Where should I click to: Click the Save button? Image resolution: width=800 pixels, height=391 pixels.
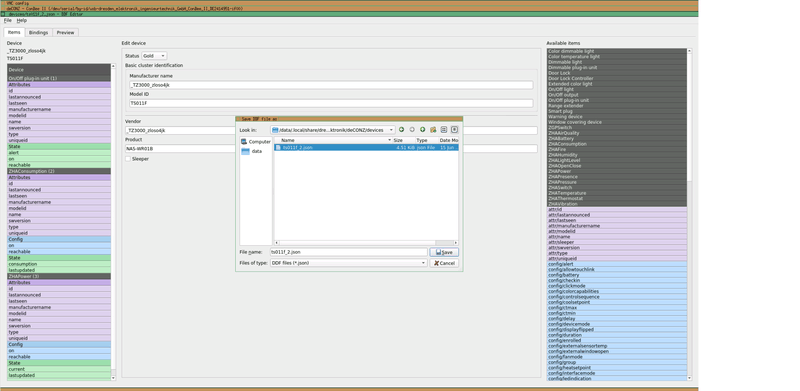(444, 252)
